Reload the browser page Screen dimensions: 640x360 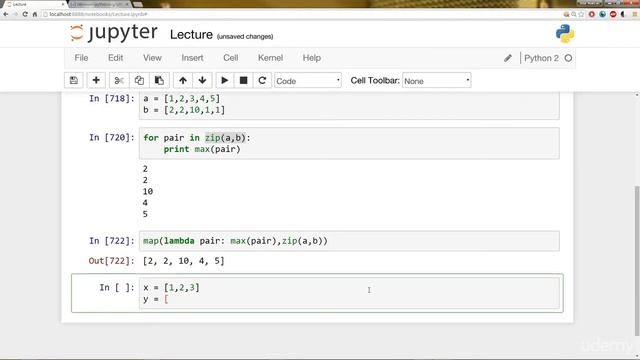(25, 14)
